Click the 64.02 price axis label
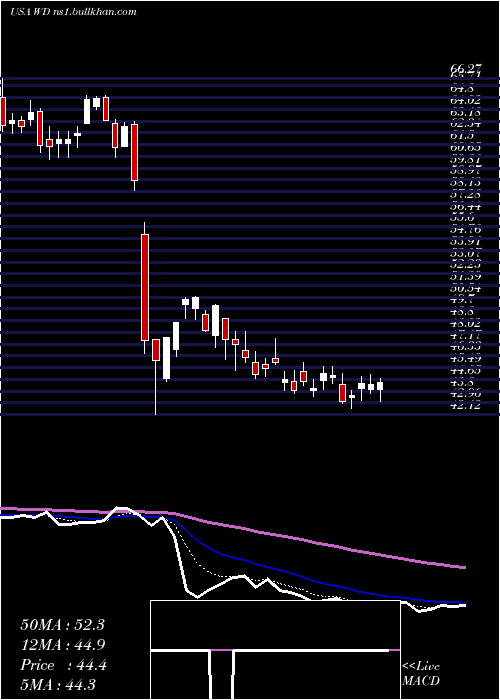The width and height of the screenshot is (500, 700). pyautogui.click(x=465, y=101)
